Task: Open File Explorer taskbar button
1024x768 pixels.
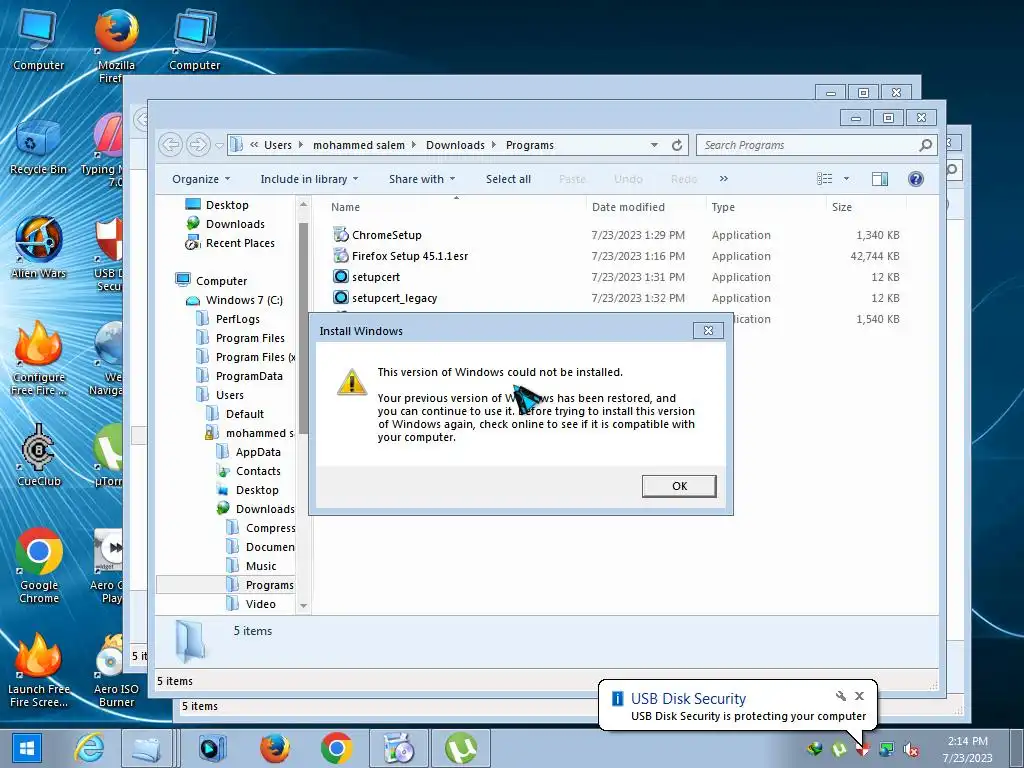Action: coord(147,748)
